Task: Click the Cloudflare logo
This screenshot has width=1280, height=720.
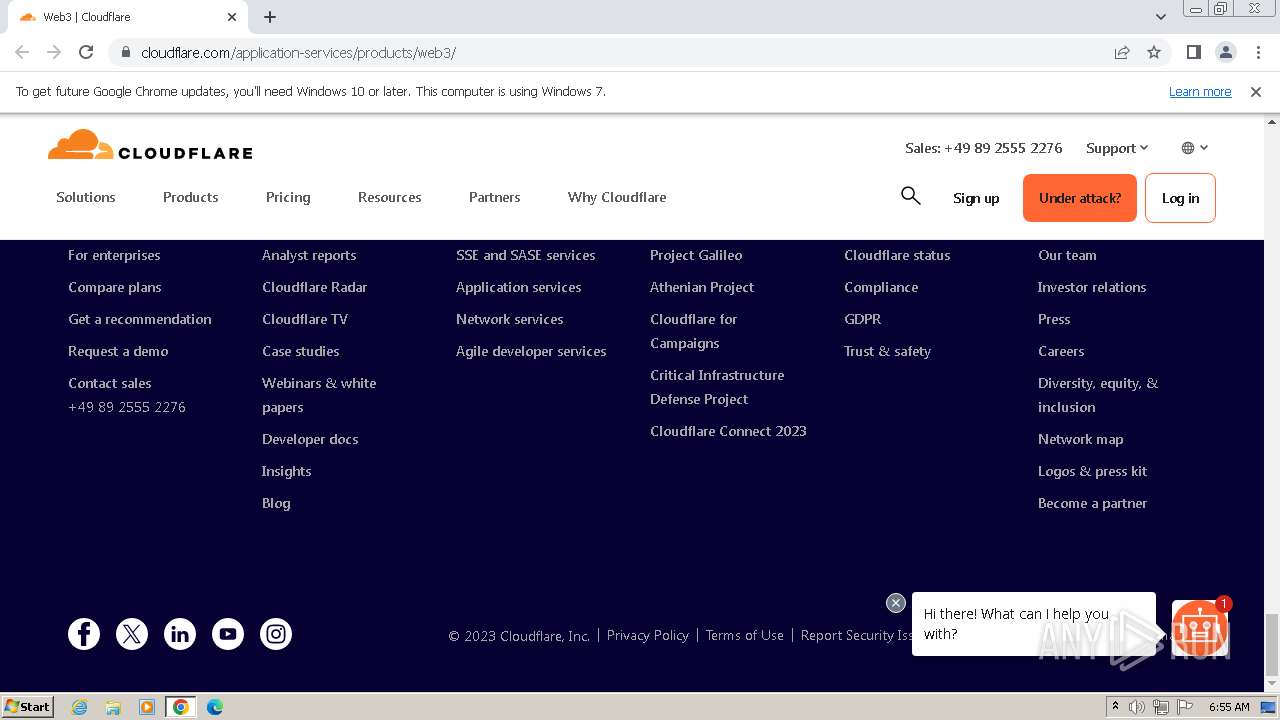Action: [150, 146]
